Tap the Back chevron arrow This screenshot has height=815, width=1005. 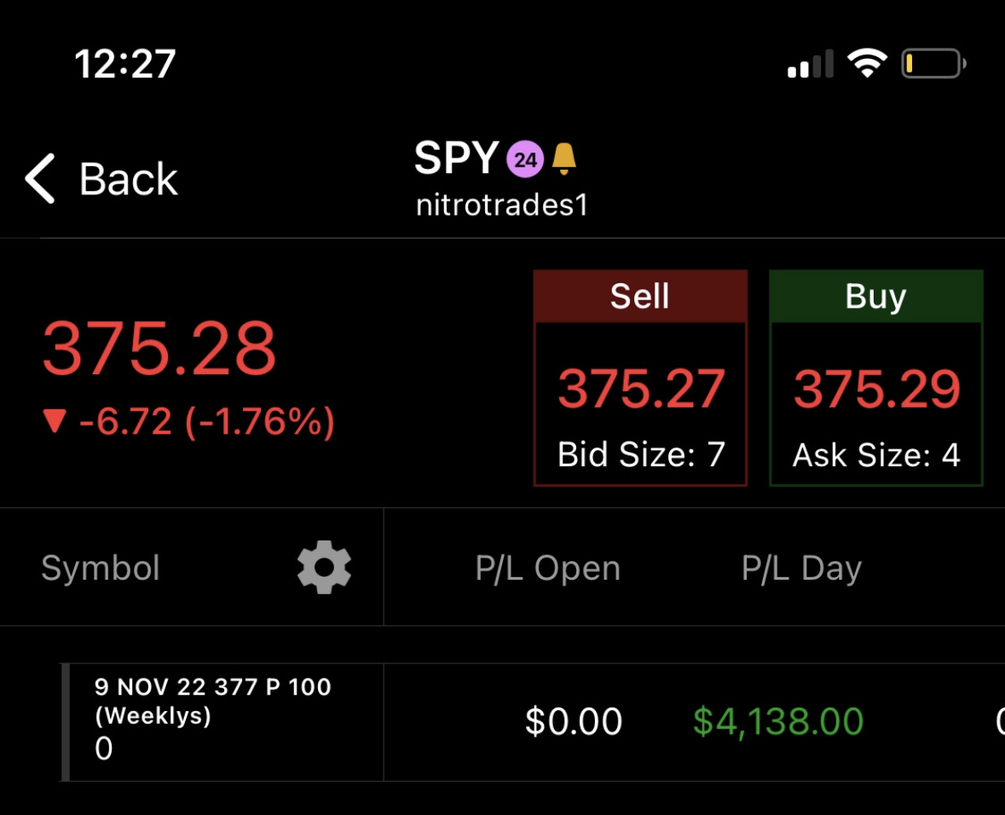pos(40,180)
